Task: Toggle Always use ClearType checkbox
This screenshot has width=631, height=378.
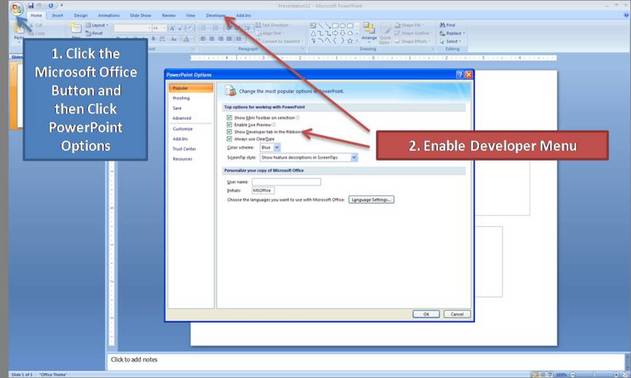Action: (x=229, y=139)
